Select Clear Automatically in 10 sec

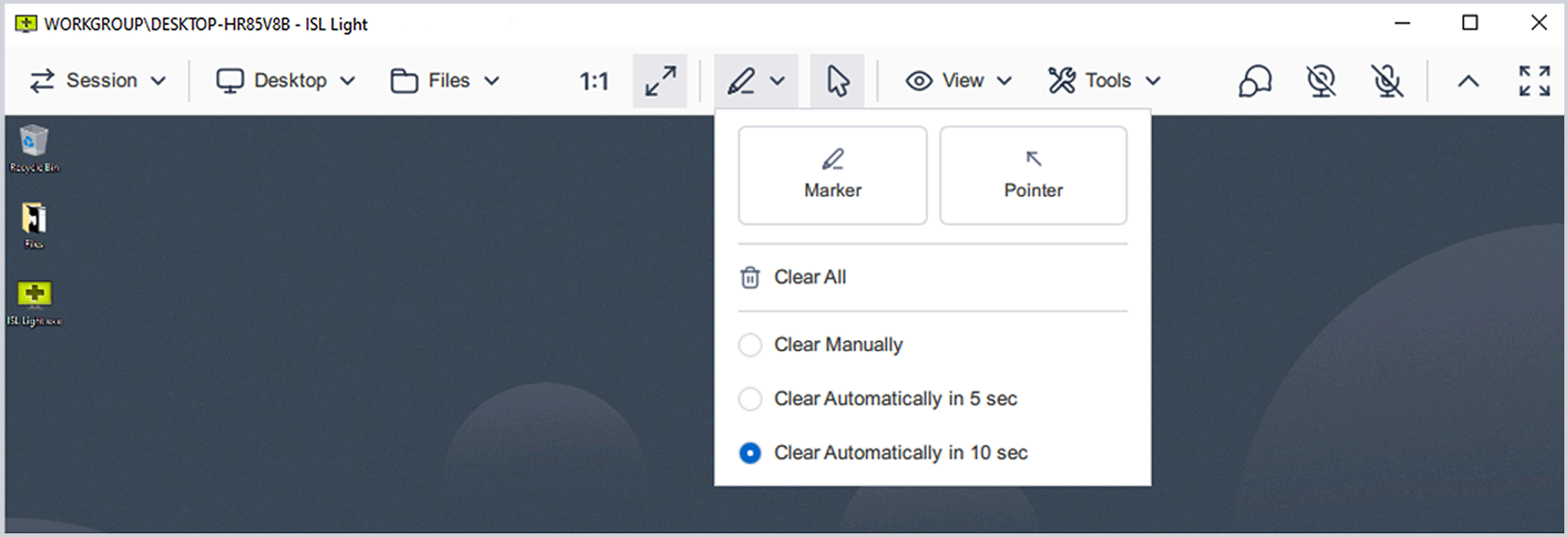coord(750,453)
